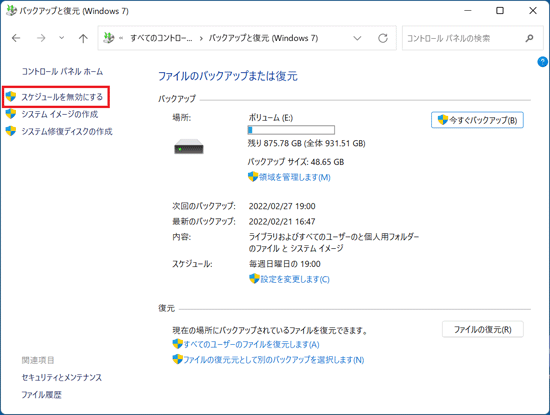Go back with the left arrow button
550x415 pixels.
pos(16,38)
